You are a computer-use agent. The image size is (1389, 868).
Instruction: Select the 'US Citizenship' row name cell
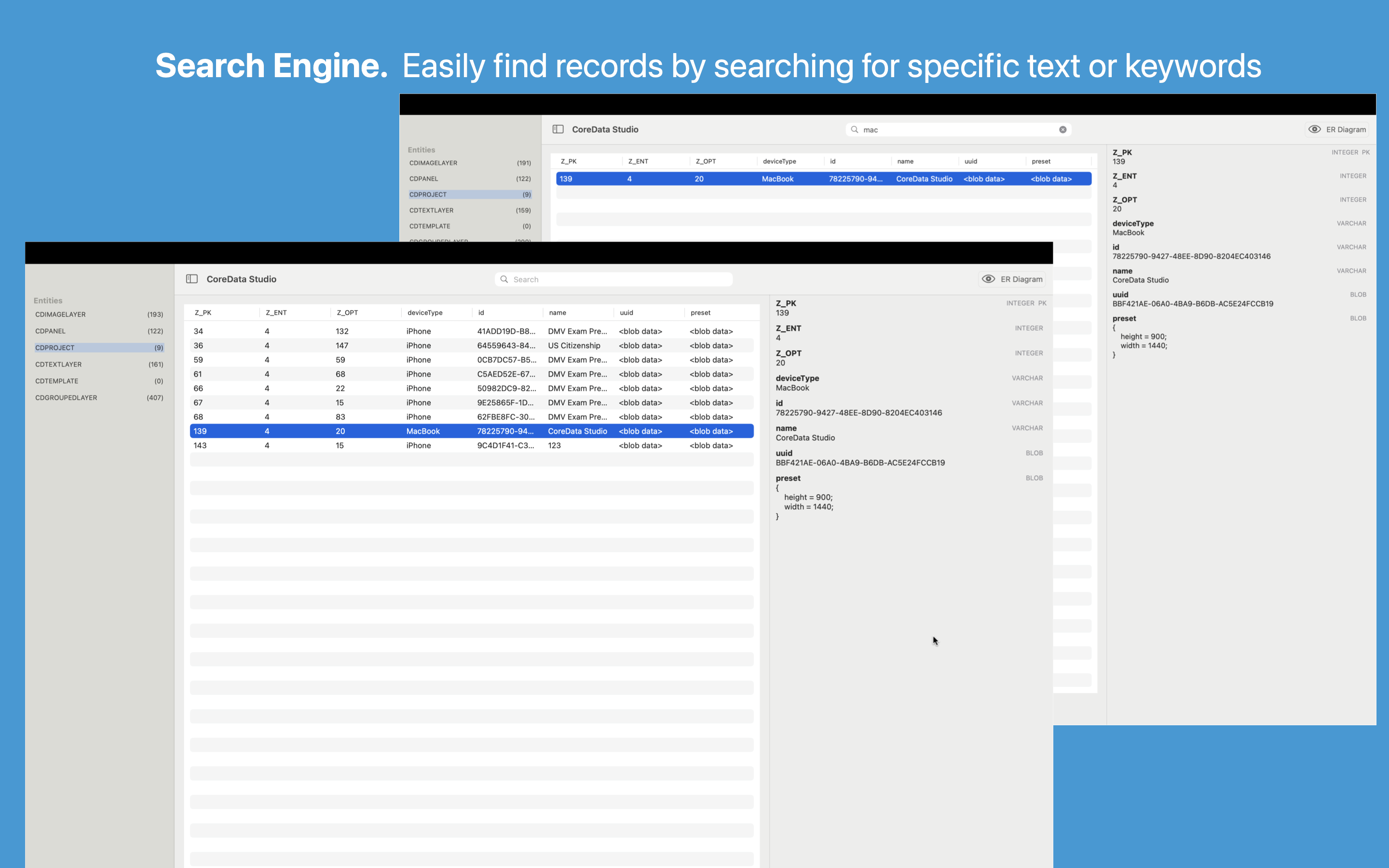pyautogui.click(x=574, y=346)
